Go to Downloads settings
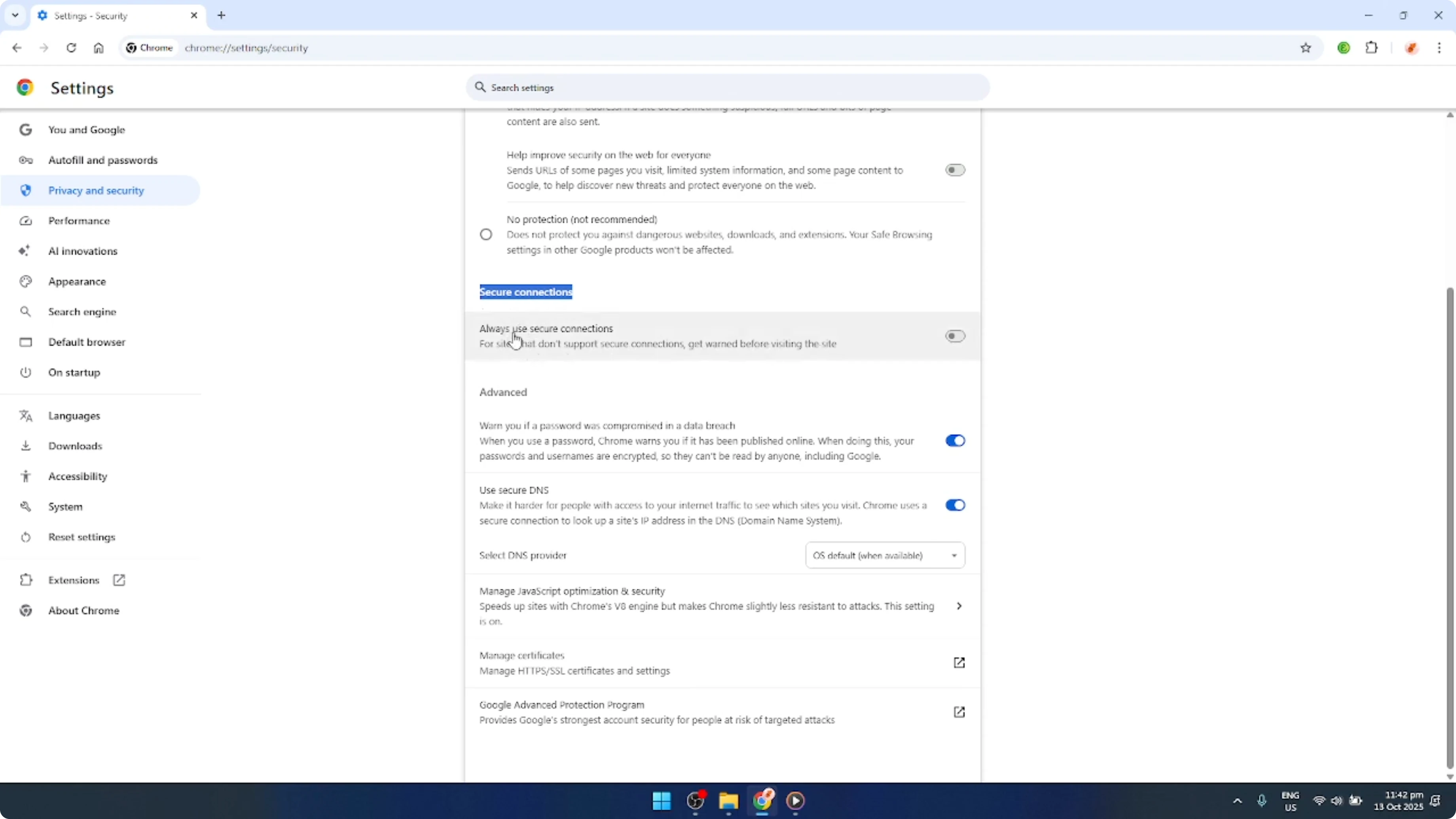The width and height of the screenshot is (1456, 819). click(76, 446)
